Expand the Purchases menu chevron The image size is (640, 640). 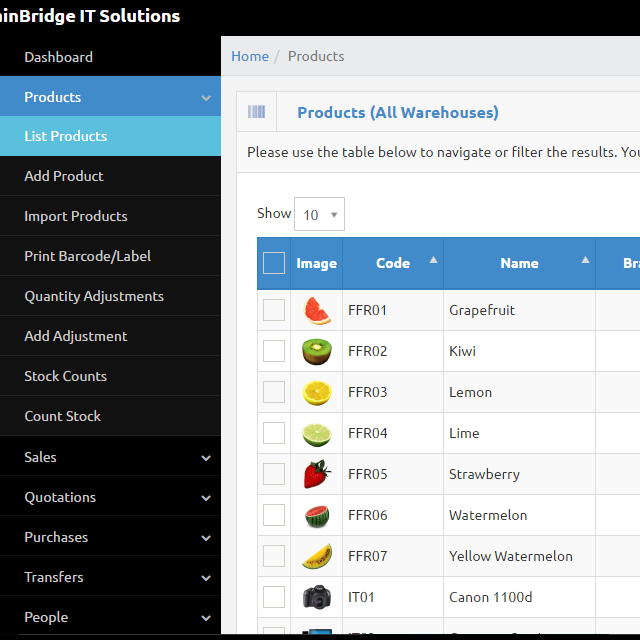(x=206, y=538)
